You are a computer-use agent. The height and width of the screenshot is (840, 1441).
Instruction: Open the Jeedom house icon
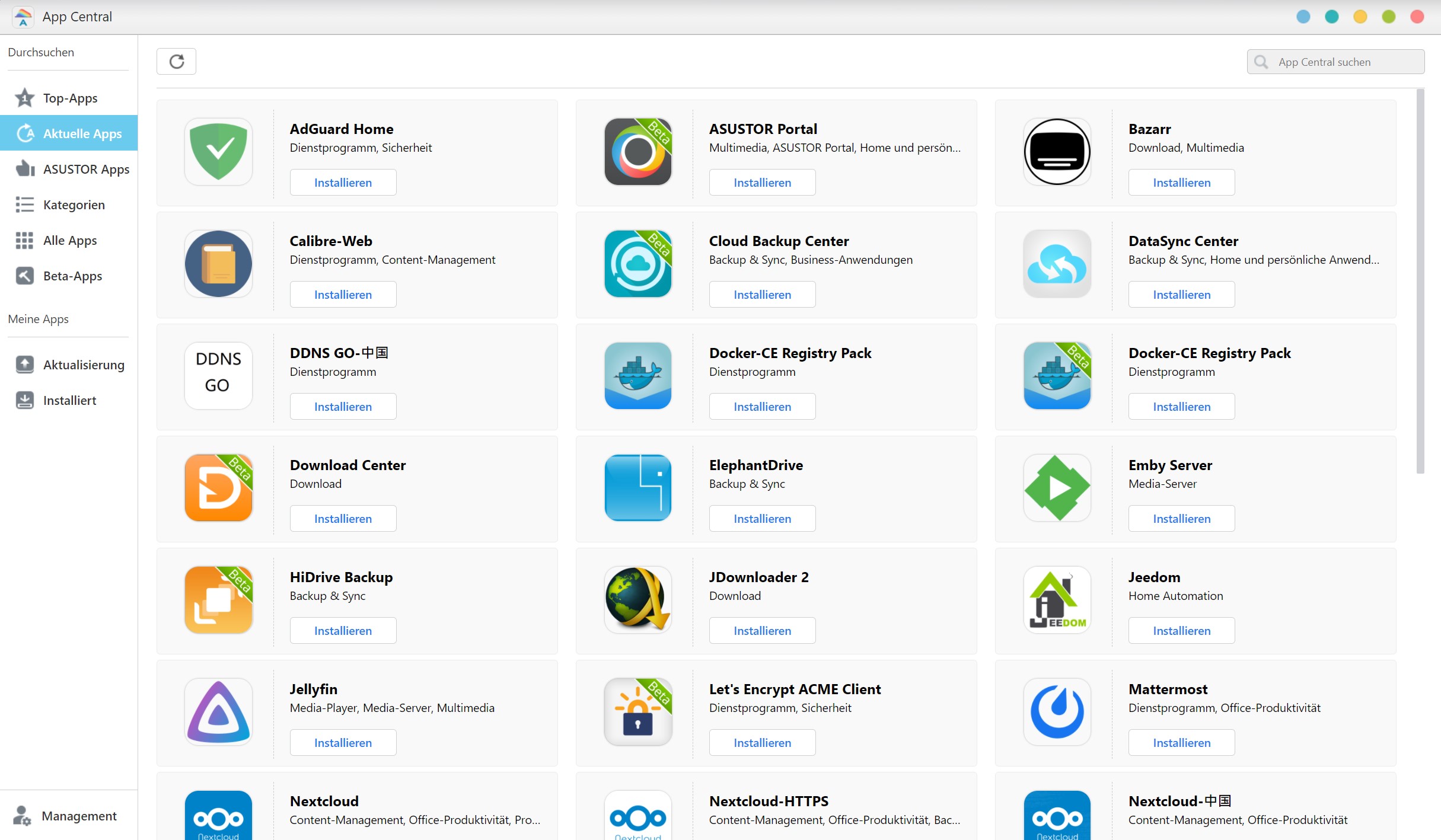pyautogui.click(x=1057, y=600)
